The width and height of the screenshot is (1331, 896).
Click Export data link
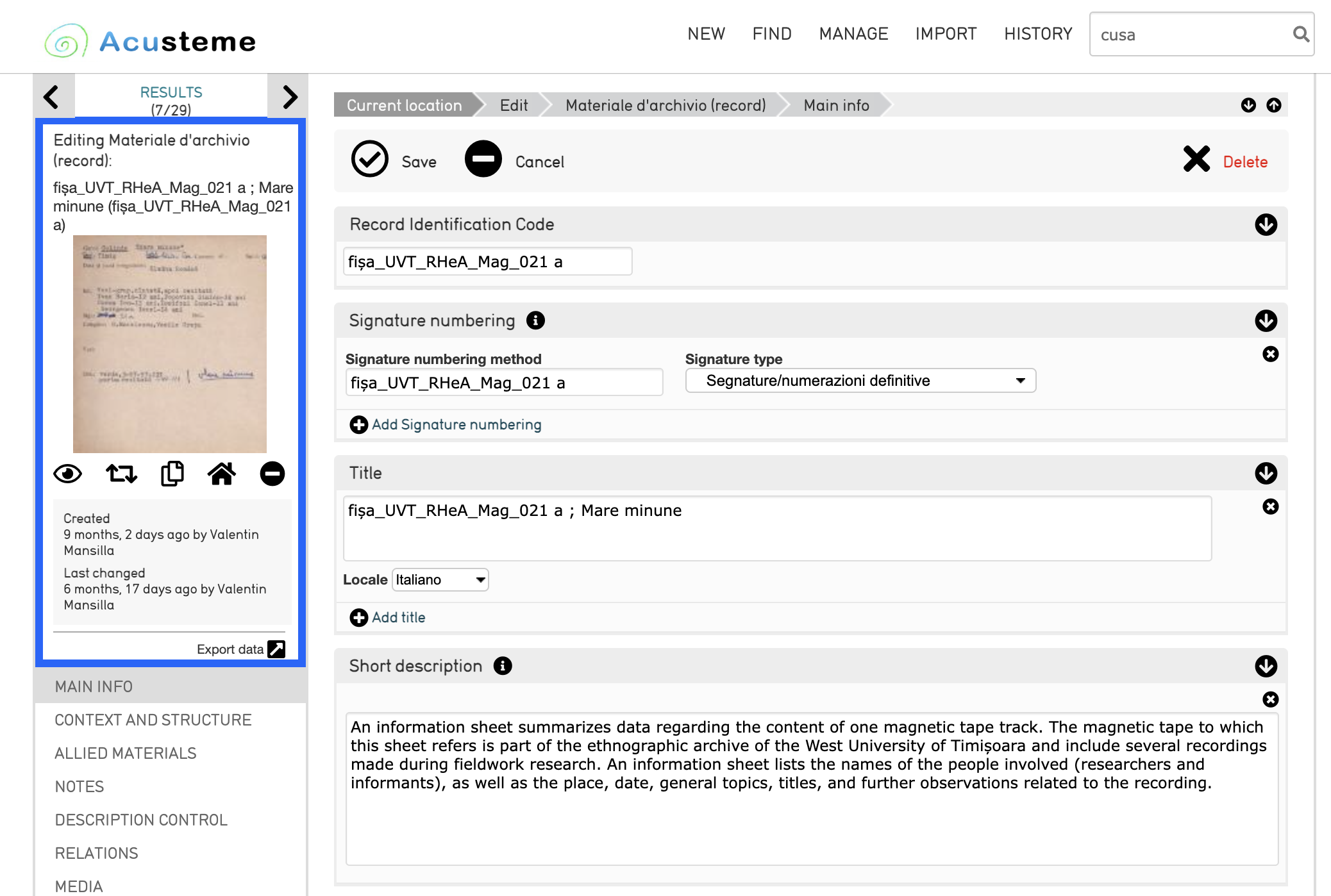(x=230, y=649)
